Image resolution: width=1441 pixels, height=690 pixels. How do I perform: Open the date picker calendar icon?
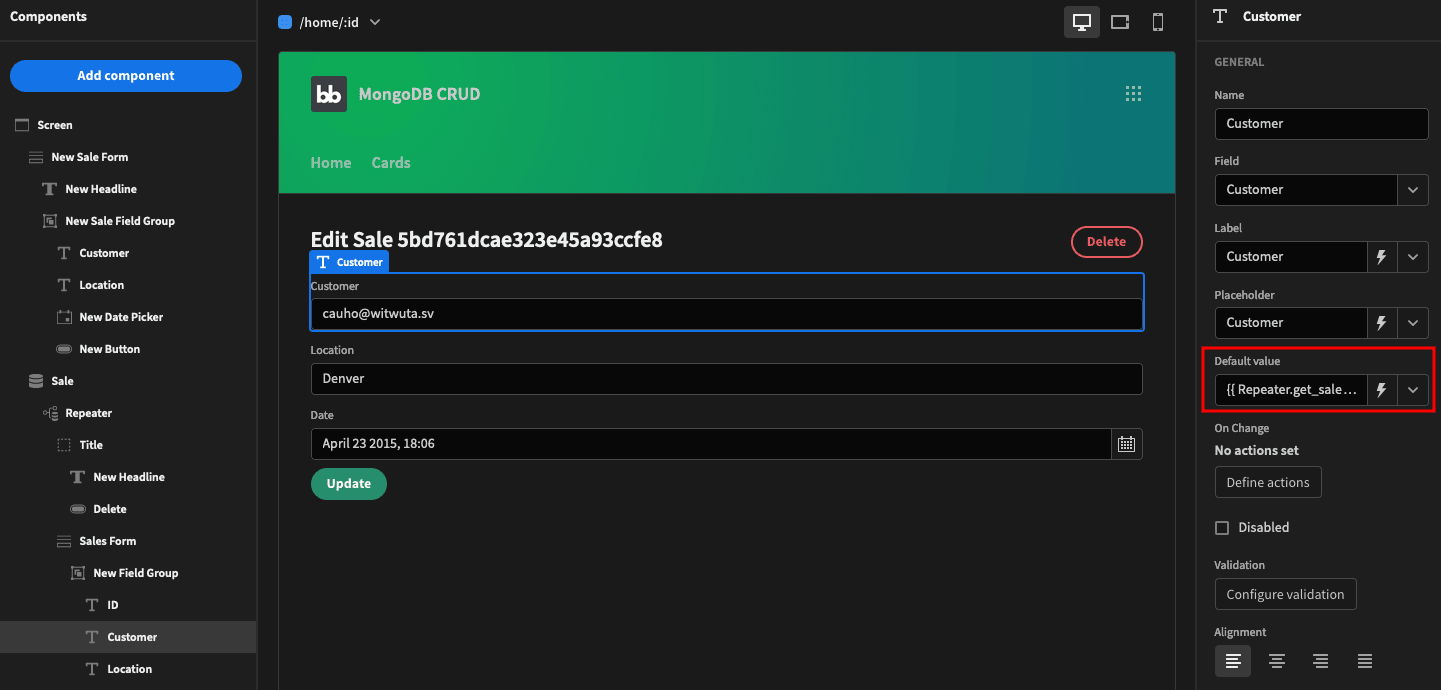pyautogui.click(x=1126, y=444)
